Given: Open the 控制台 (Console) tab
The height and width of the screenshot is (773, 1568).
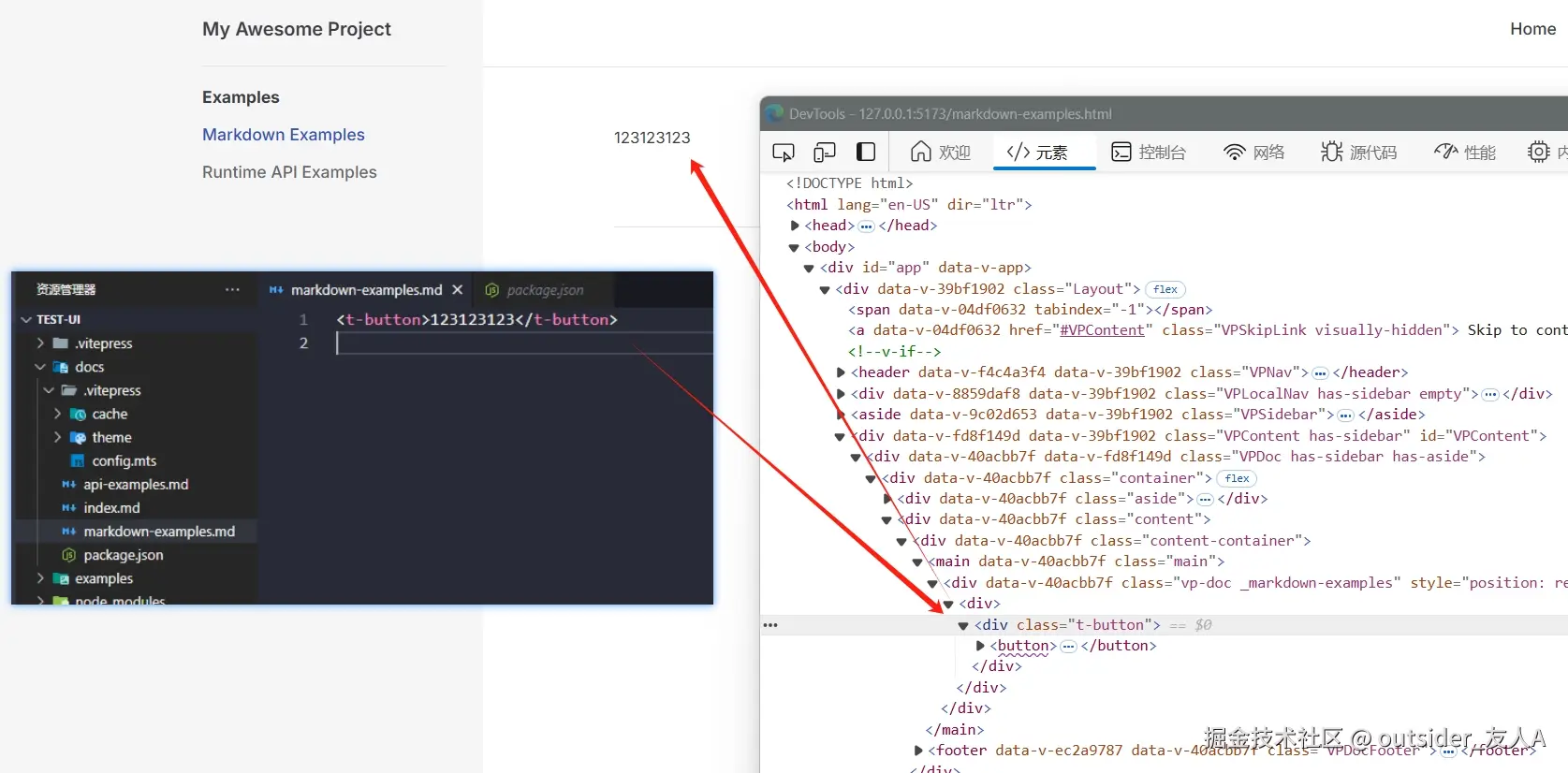Looking at the screenshot, I should [x=1149, y=152].
